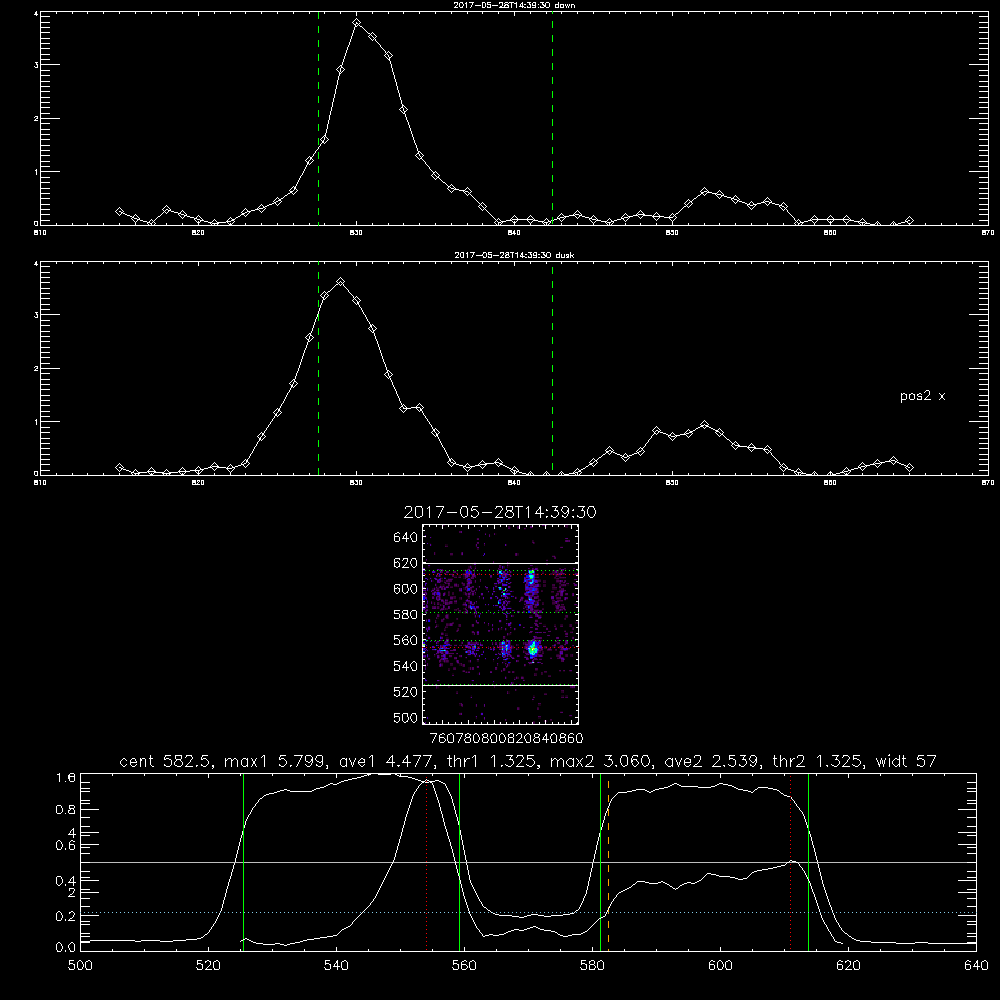Click the left green dashed line in dawn plot
Image resolution: width=1000 pixels, height=1000 pixels.
click(318, 118)
